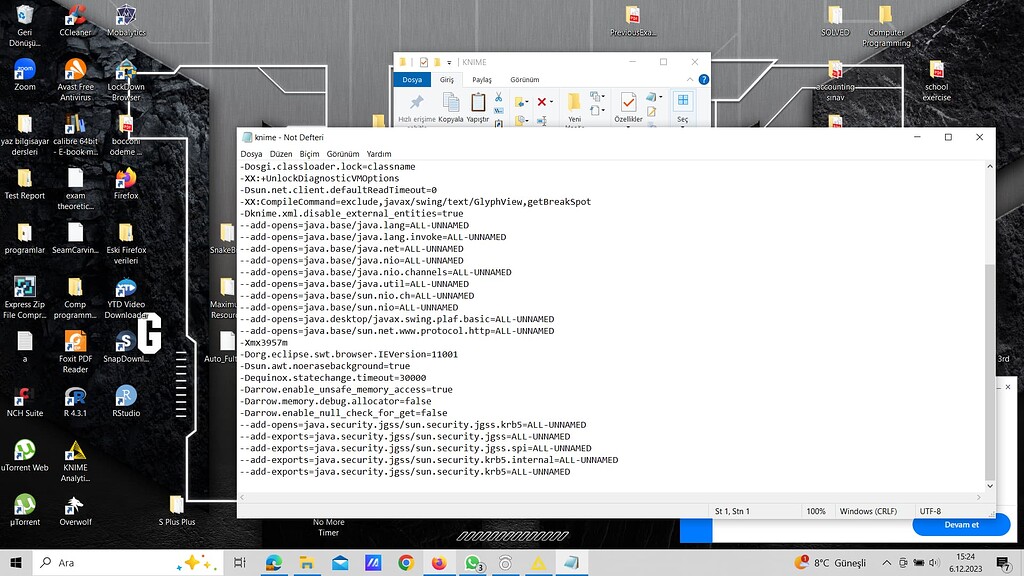The image size is (1024, 576).
Task: Expand the red X delete dropdown arrow
Action: pyautogui.click(x=551, y=102)
